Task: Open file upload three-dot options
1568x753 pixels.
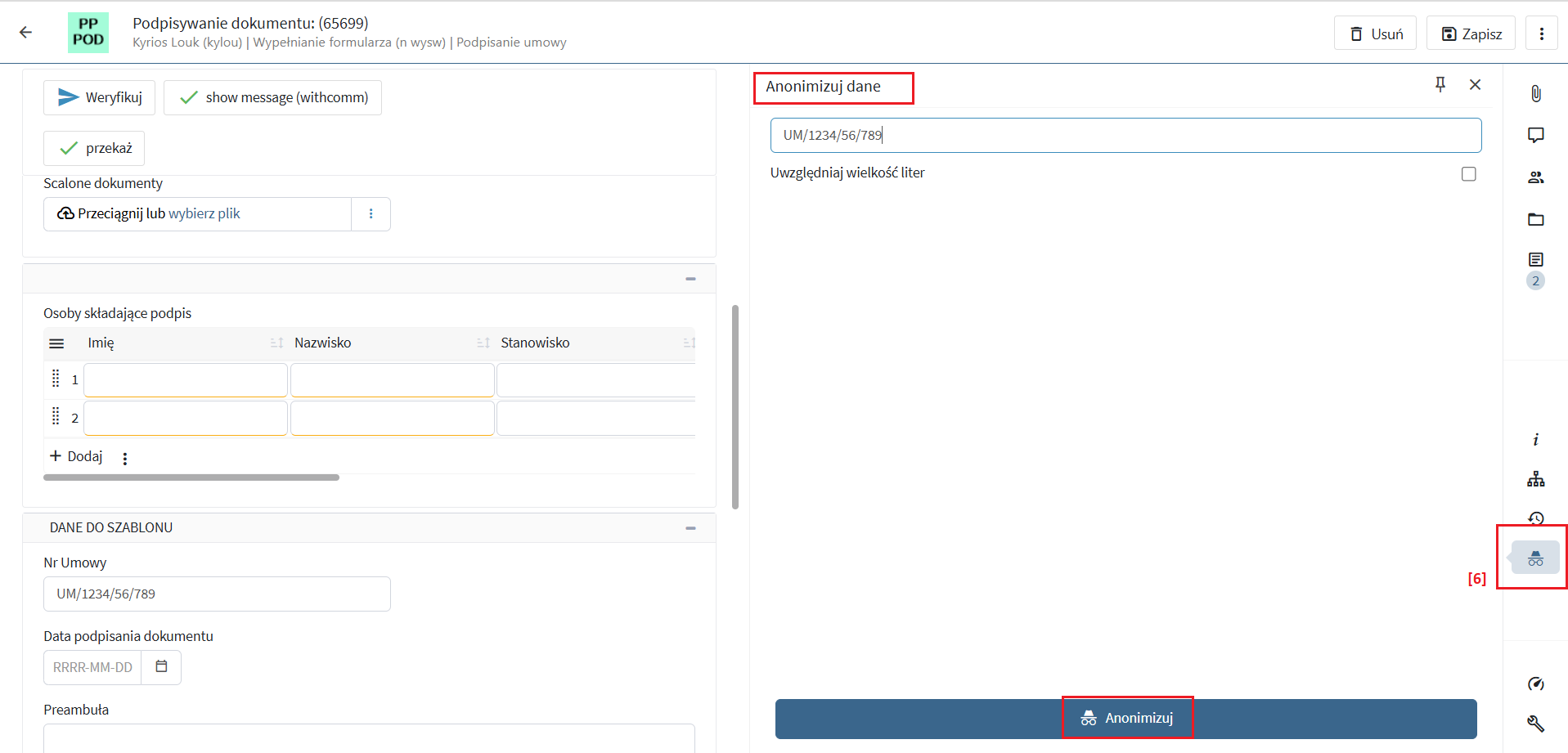Action: pos(371,213)
